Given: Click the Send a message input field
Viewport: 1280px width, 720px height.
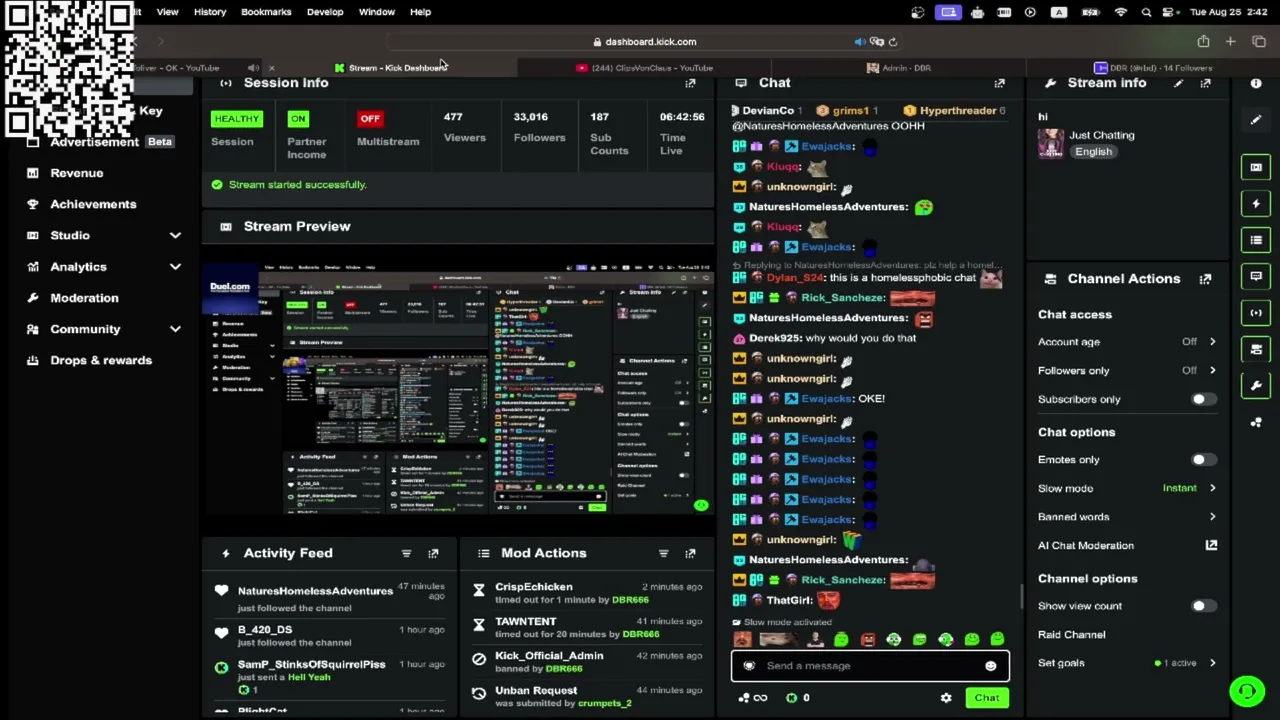Looking at the screenshot, I should tap(870, 666).
